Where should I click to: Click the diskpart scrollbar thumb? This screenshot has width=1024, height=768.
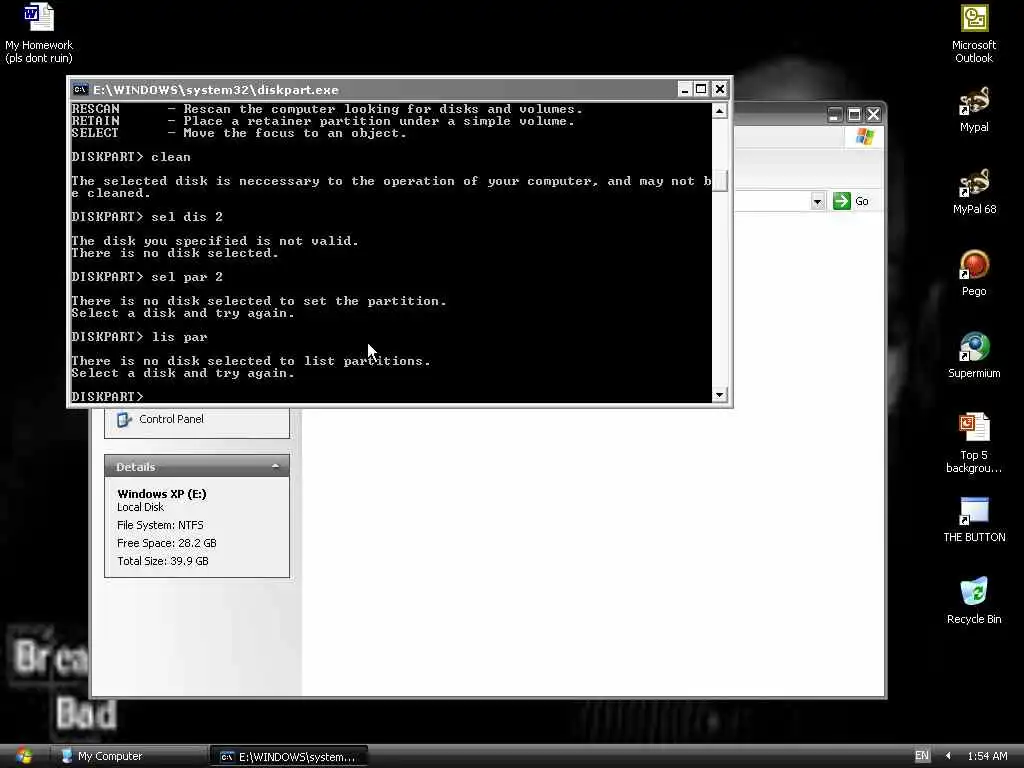tap(719, 181)
